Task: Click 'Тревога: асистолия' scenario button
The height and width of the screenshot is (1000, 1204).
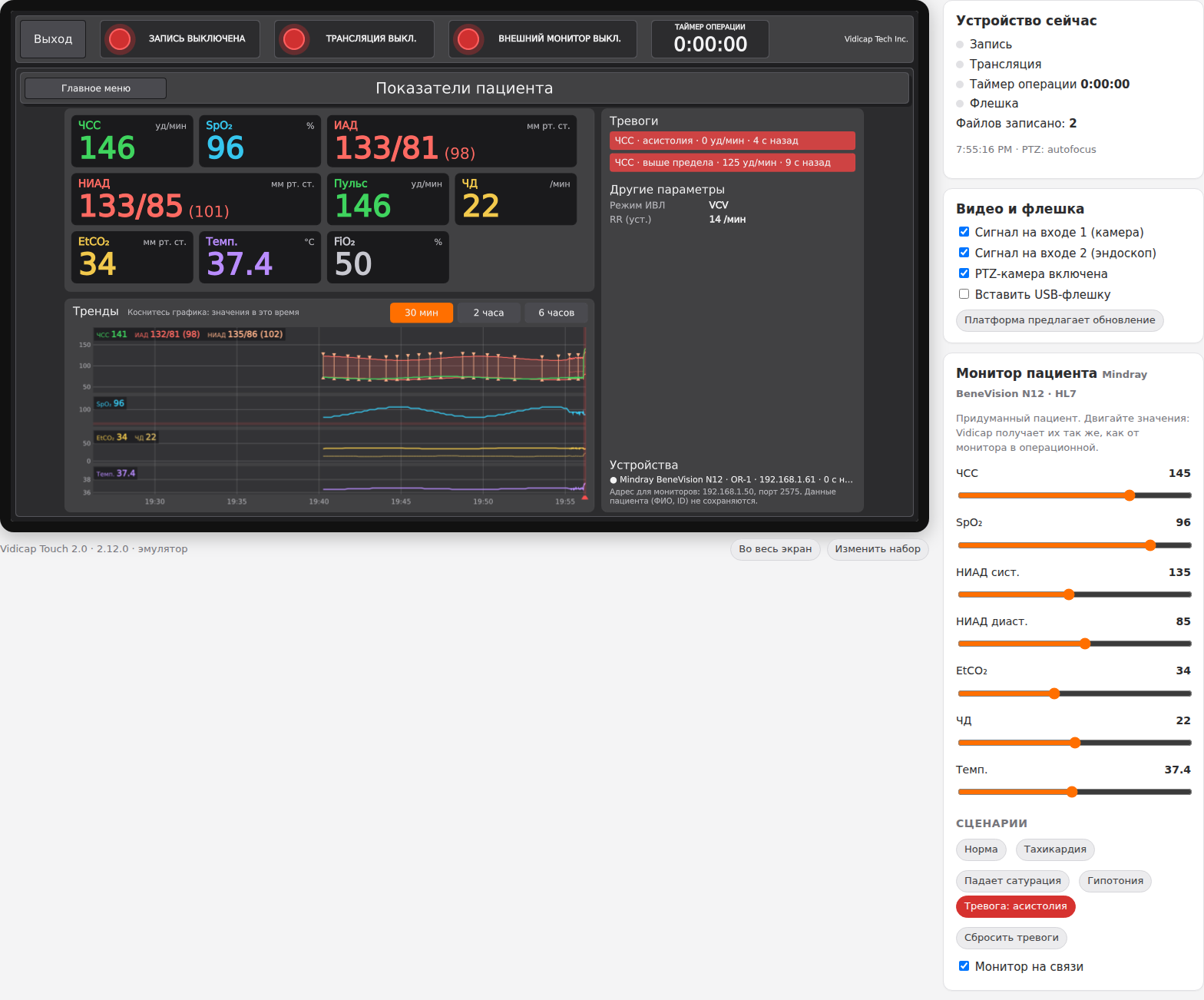Action: tap(1016, 906)
